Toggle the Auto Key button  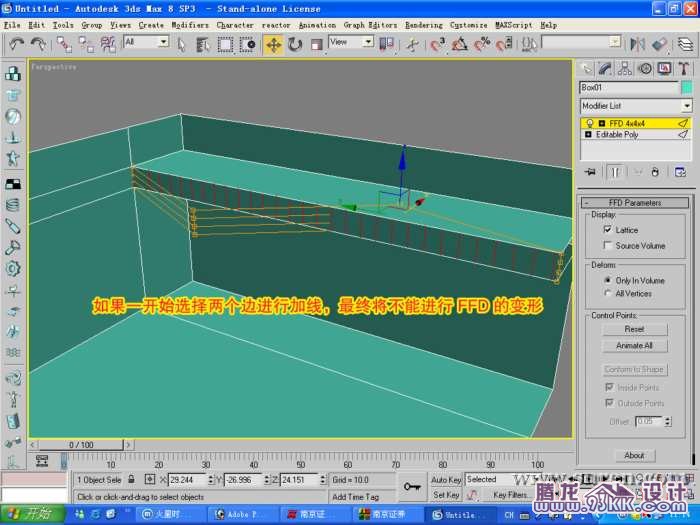pos(446,479)
